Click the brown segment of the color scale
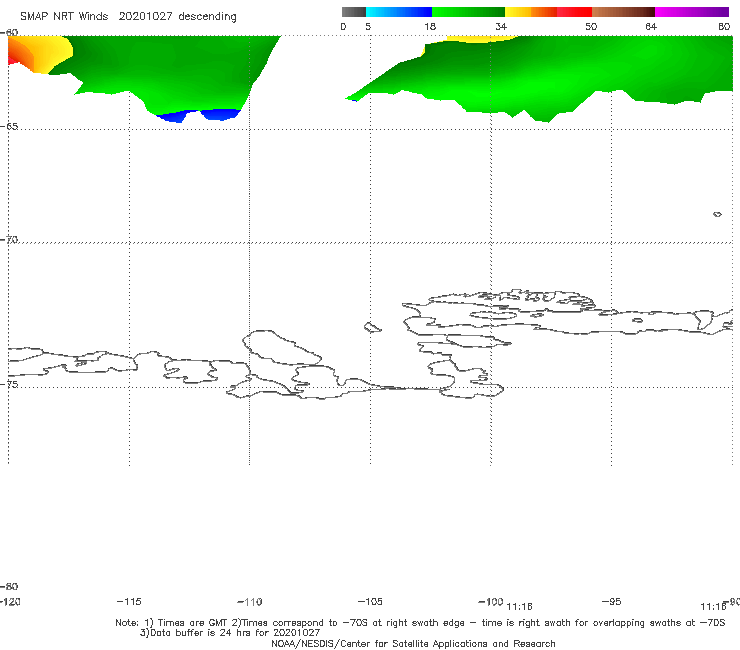 click(x=623, y=12)
